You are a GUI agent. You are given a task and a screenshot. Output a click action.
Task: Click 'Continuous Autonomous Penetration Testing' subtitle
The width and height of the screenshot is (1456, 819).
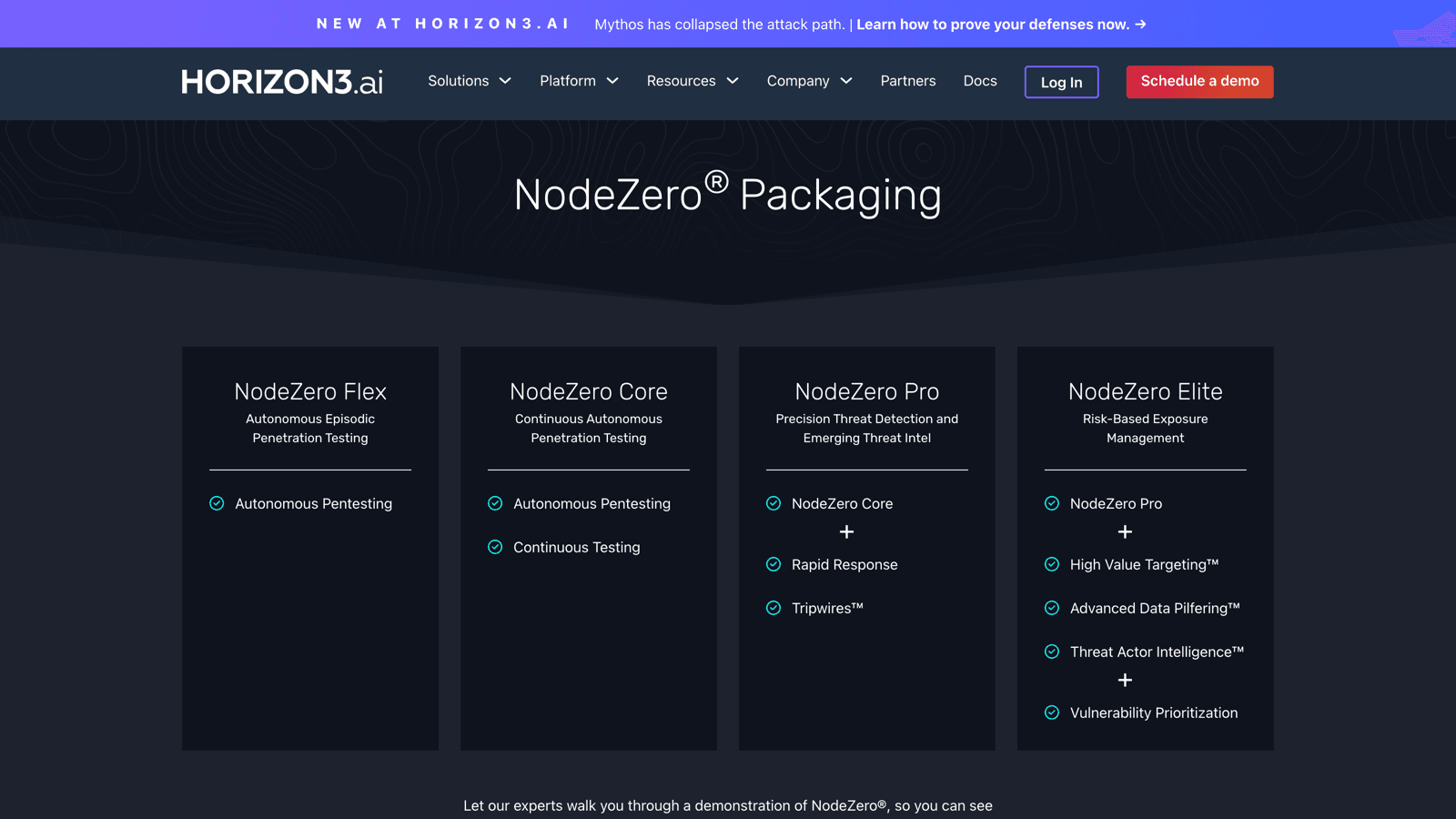click(x=589, y=429)
